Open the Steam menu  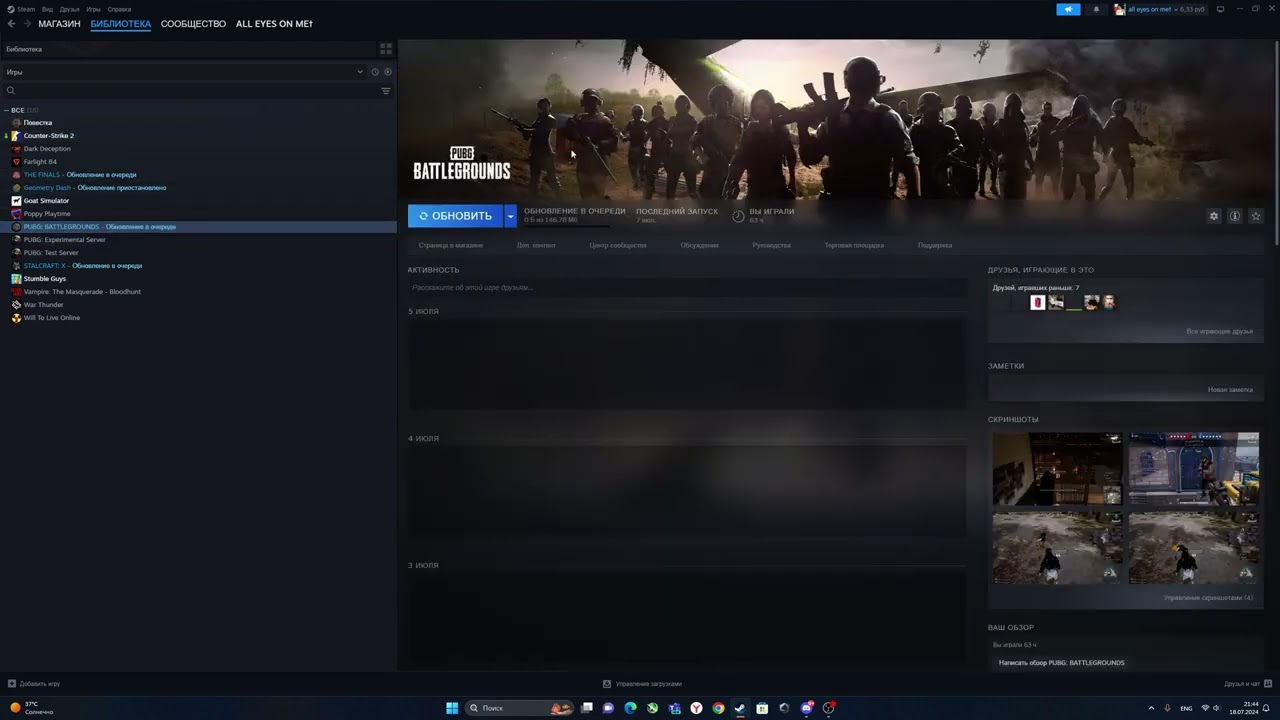click(26, 9)
